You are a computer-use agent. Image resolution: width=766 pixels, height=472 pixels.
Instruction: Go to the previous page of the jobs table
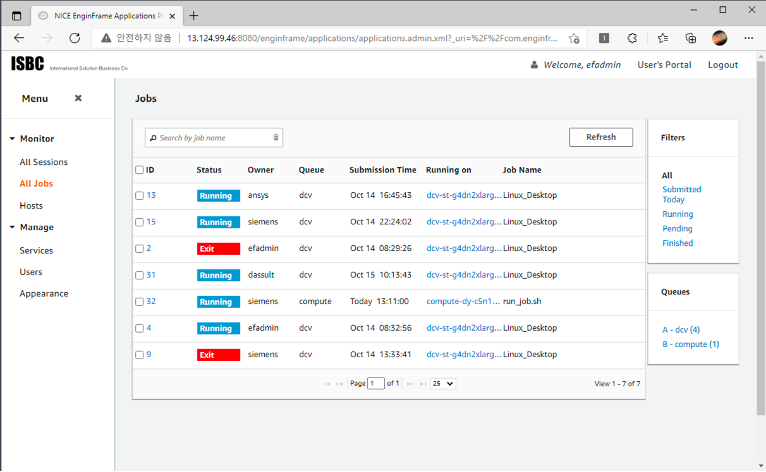[x=340, y=384]
